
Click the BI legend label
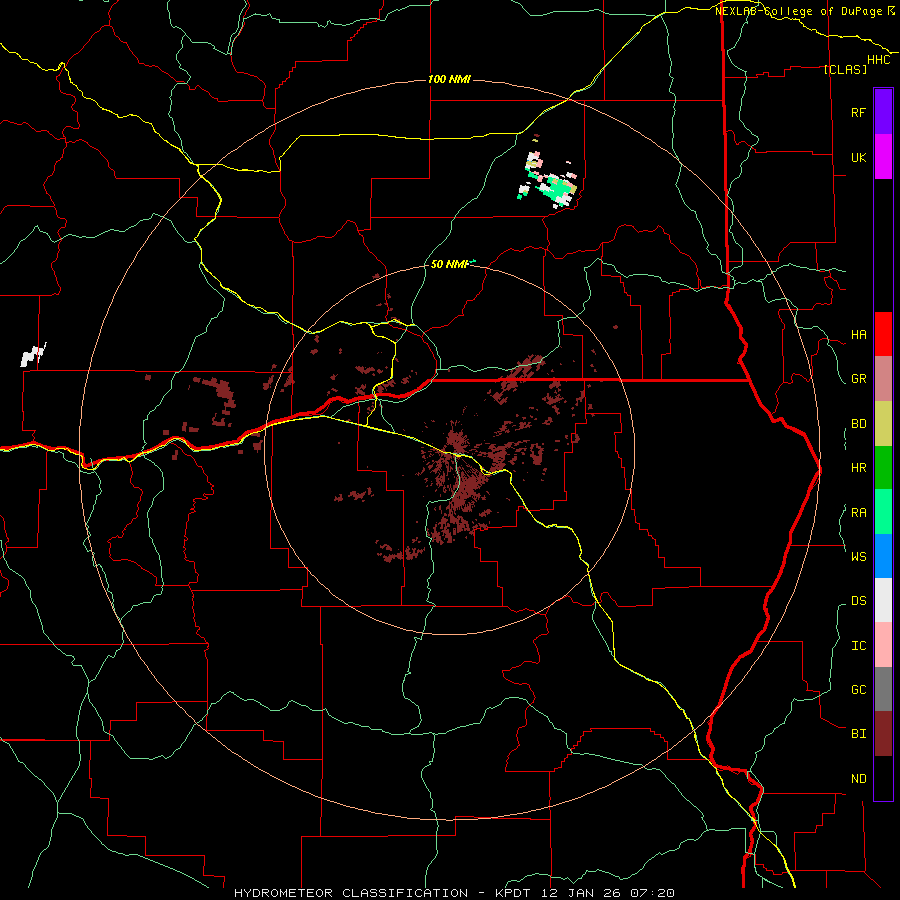(858, 734)
